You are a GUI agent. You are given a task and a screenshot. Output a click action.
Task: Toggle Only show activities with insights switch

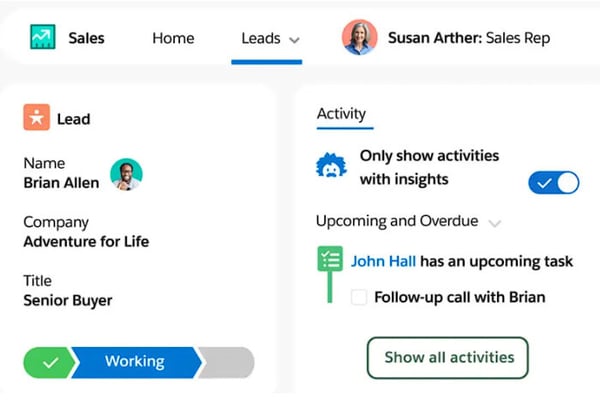(x=553, y=183)
